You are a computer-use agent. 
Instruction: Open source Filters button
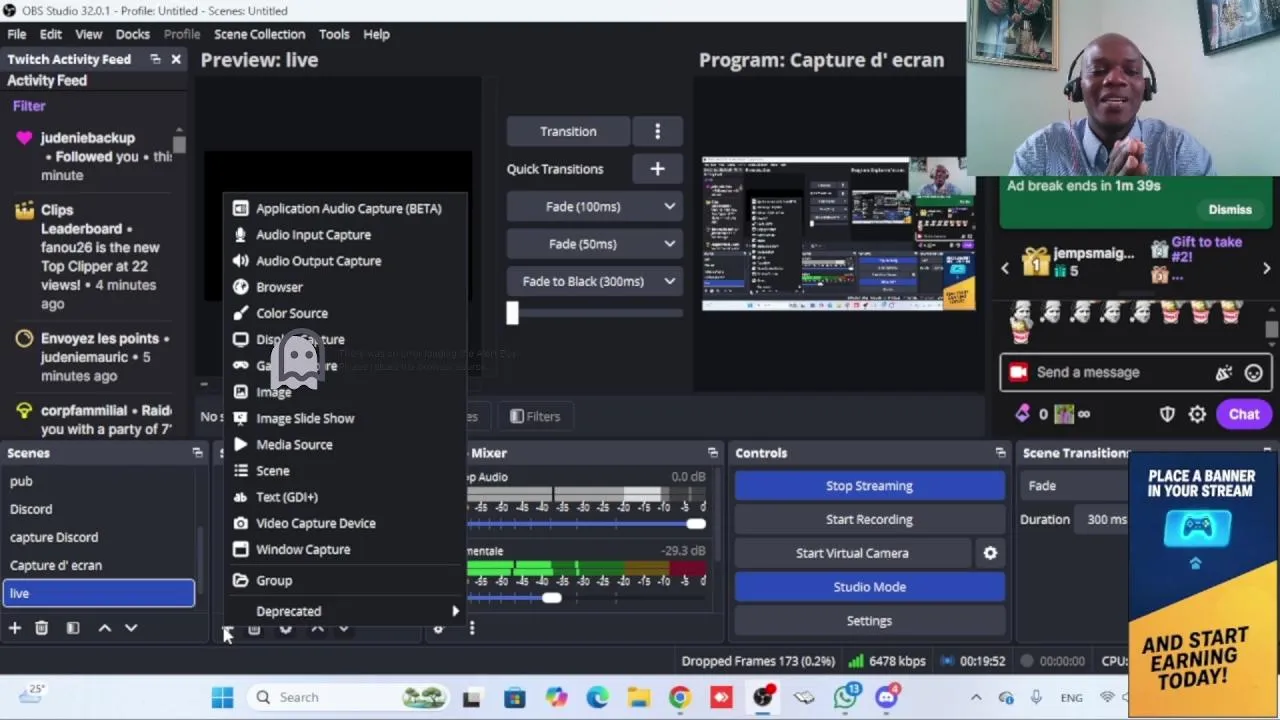point(535,416)
